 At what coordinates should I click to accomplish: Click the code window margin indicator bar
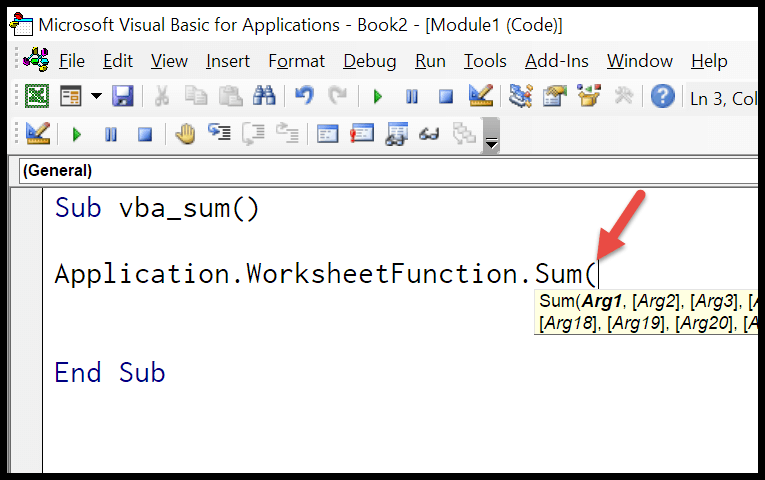(26, 331)
